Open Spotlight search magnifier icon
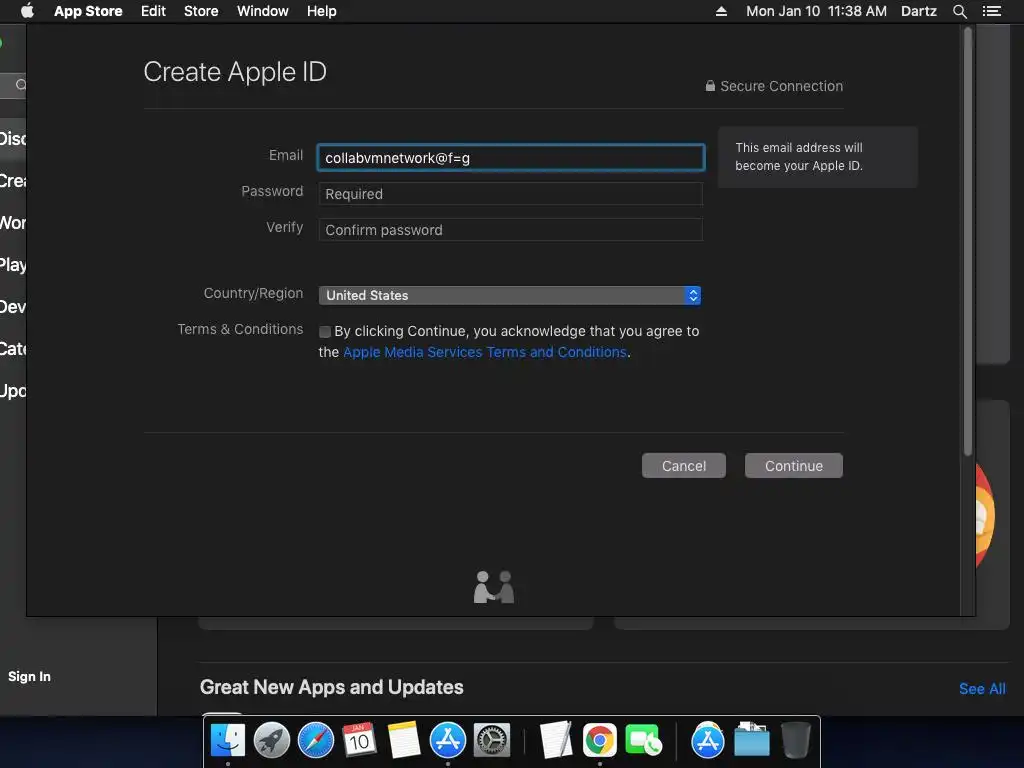Viewport: 1024px width, 768px height. [959, 11]
